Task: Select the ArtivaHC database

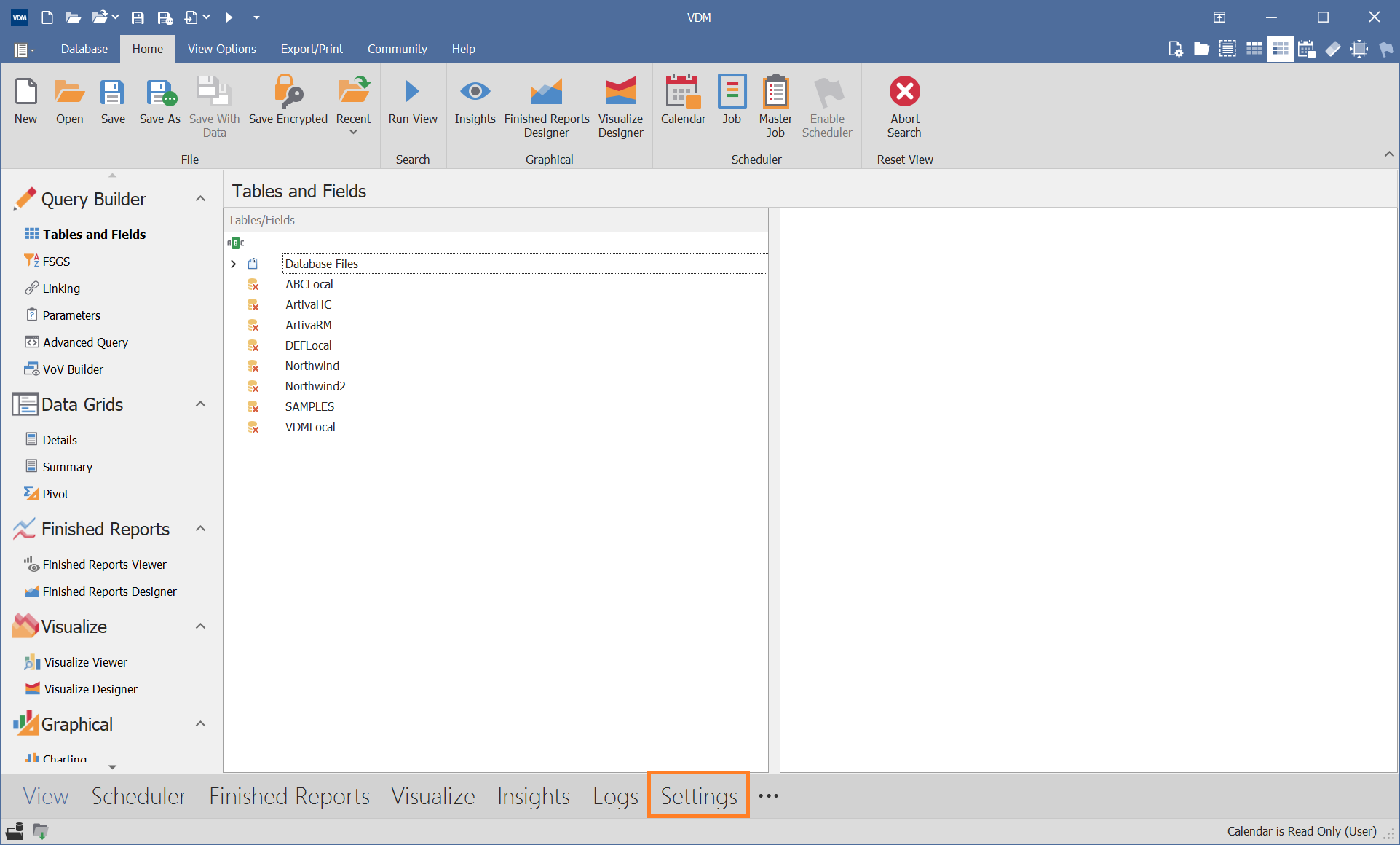Action: tap(308, 304)
